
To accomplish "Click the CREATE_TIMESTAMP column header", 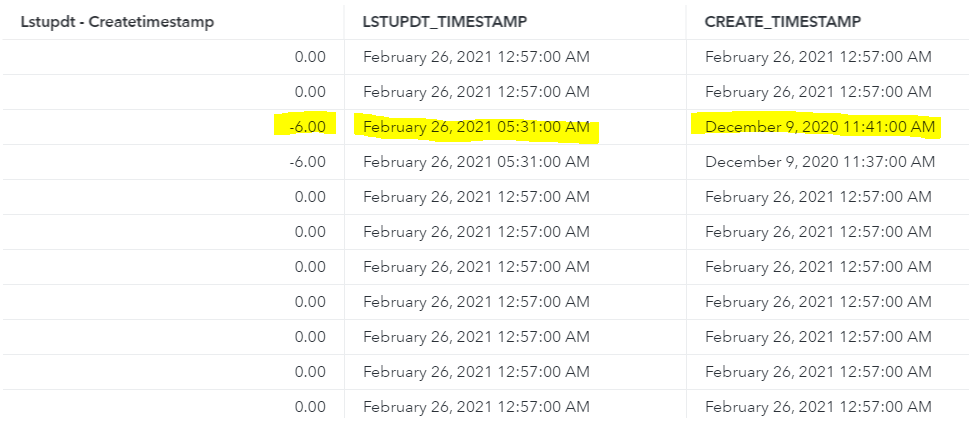I will tap(780, 21).
